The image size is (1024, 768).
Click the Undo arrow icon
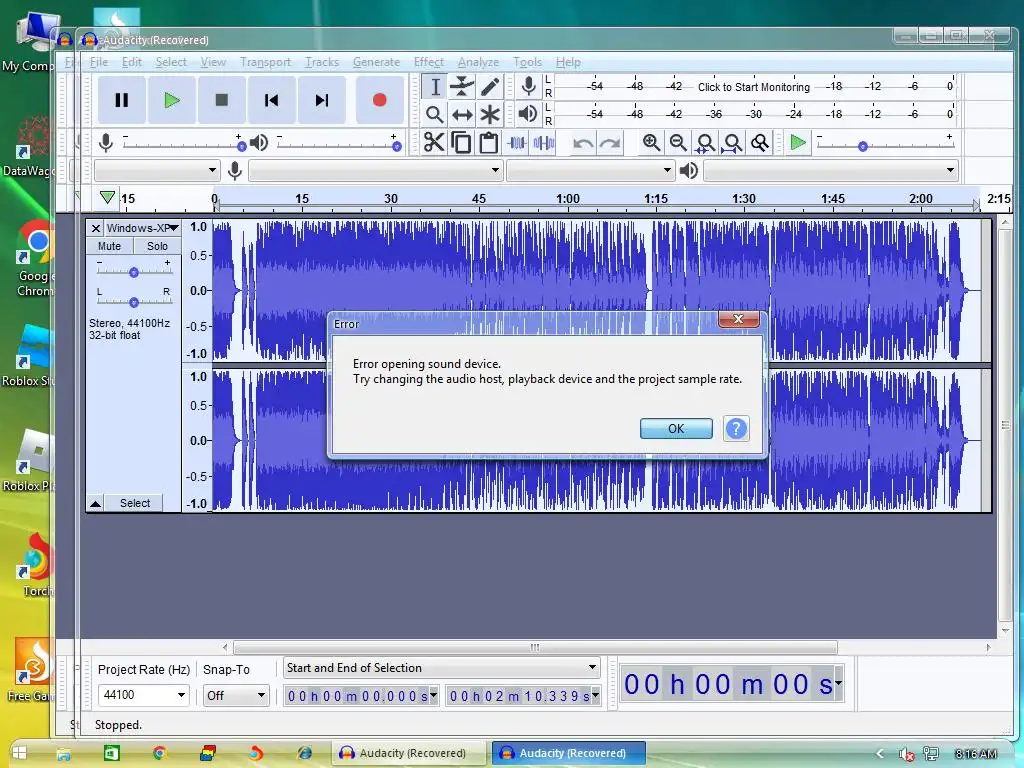point(583,142)
